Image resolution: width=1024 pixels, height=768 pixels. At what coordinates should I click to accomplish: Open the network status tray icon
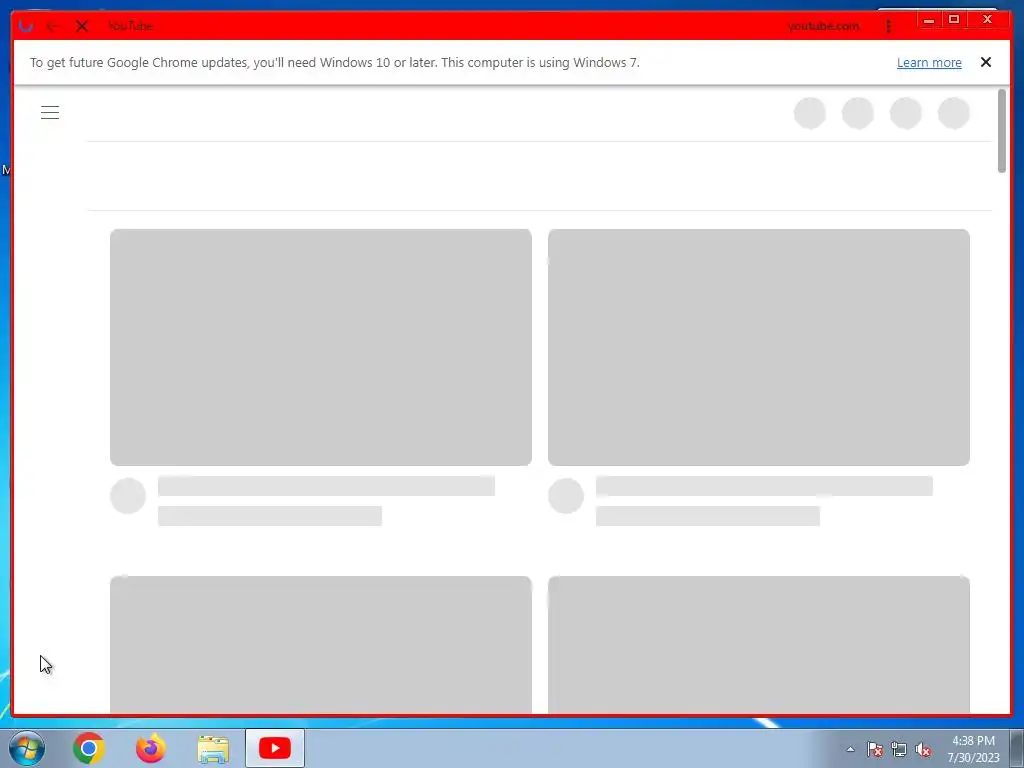899,749
